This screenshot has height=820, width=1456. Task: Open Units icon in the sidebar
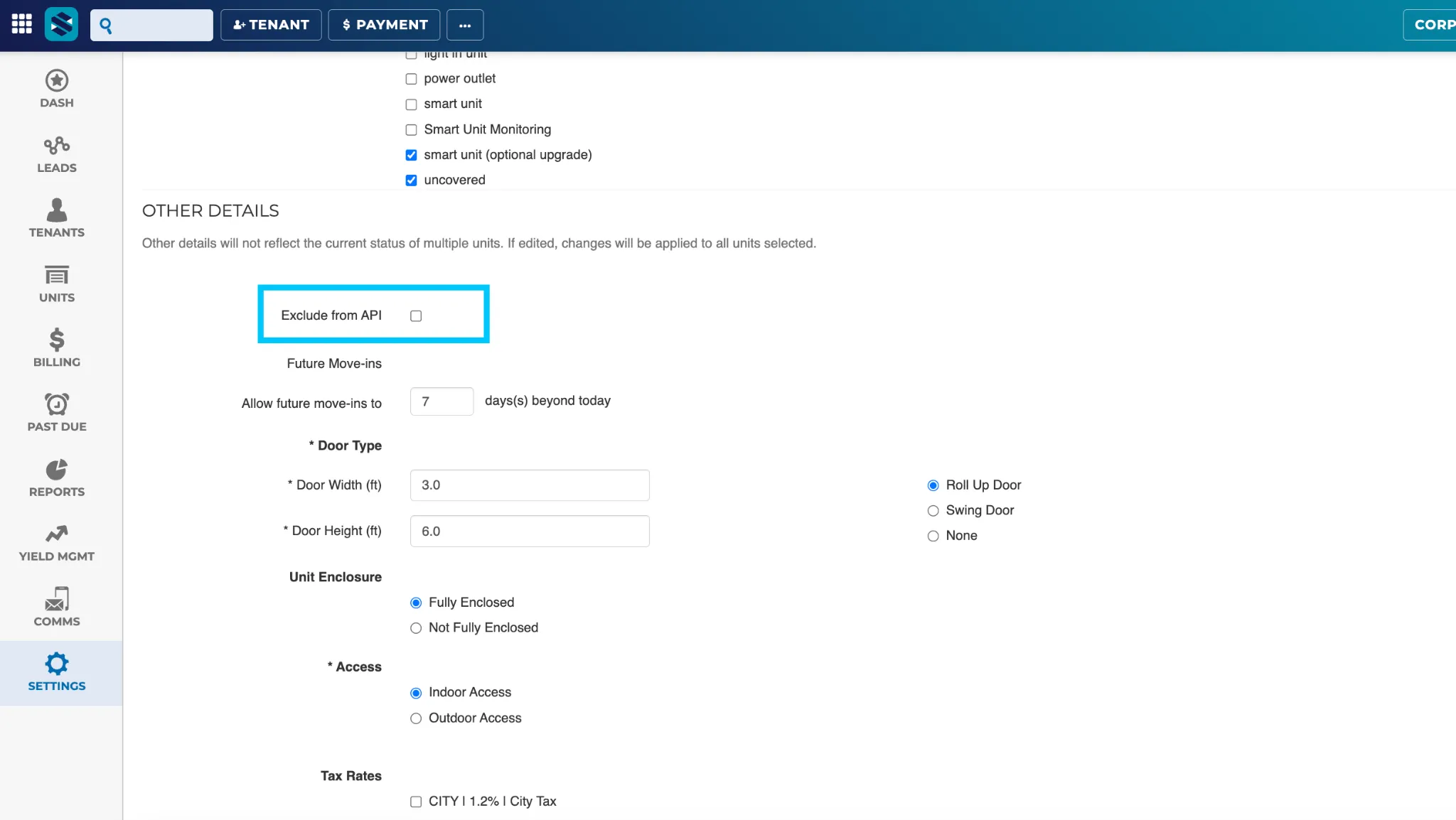[57, 275]
